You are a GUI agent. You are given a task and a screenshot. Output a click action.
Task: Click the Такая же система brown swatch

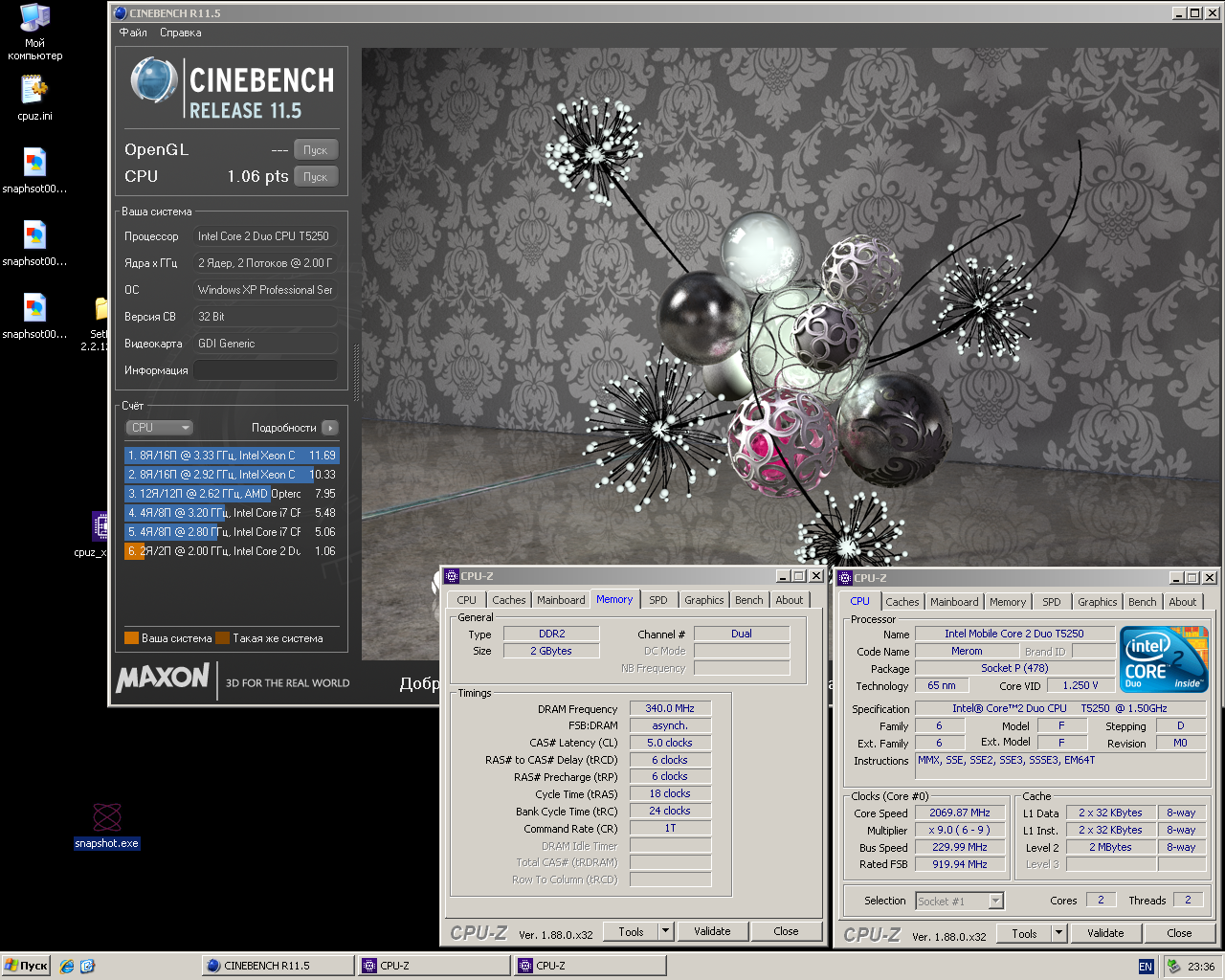(x=222, y=638)
